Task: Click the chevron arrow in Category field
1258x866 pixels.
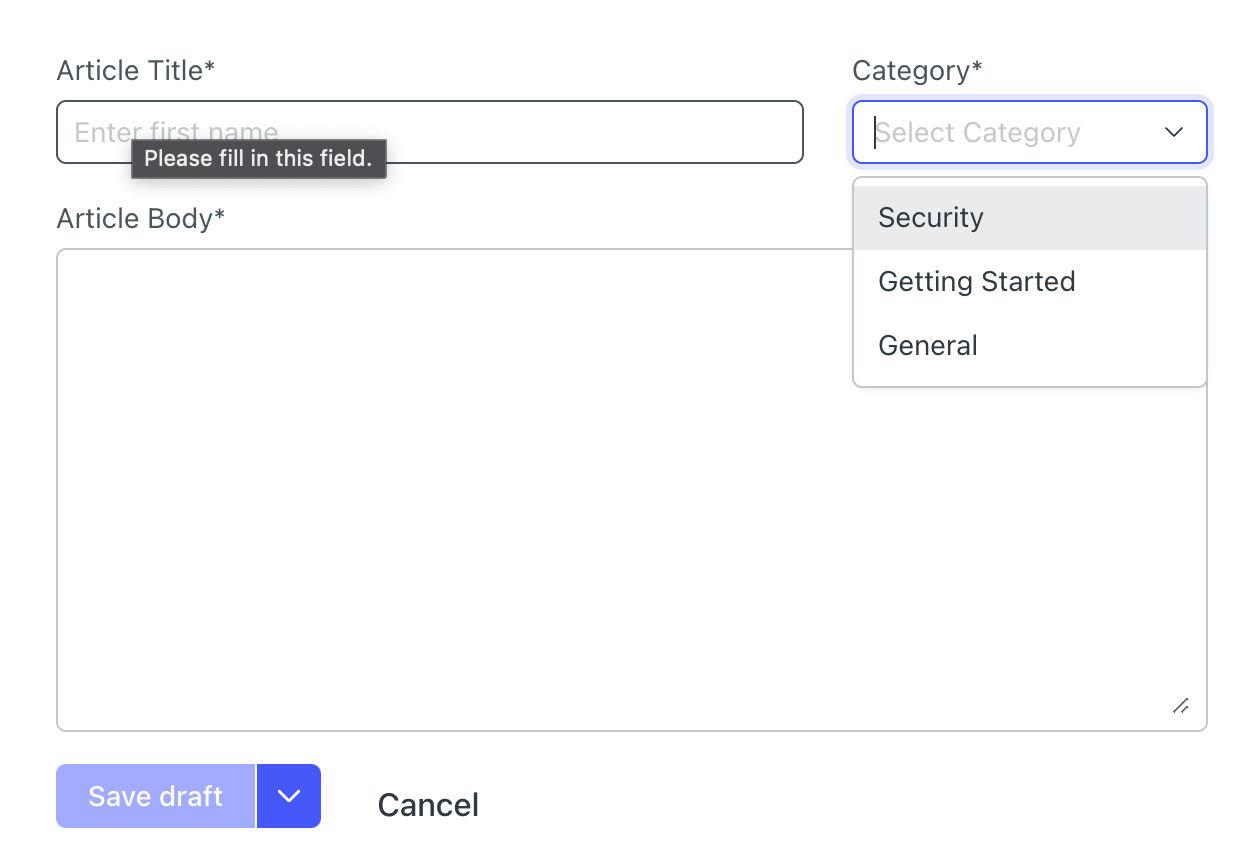Action: (x=1174, y=132)
